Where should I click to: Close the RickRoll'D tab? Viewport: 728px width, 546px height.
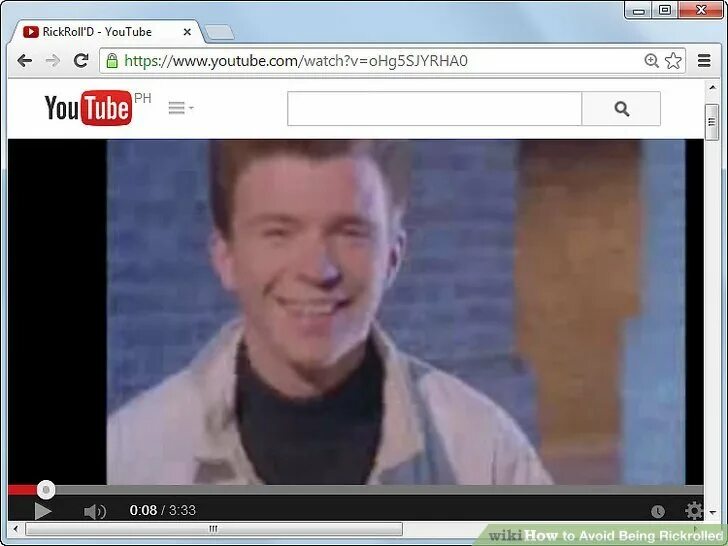[x=187, y=32]
